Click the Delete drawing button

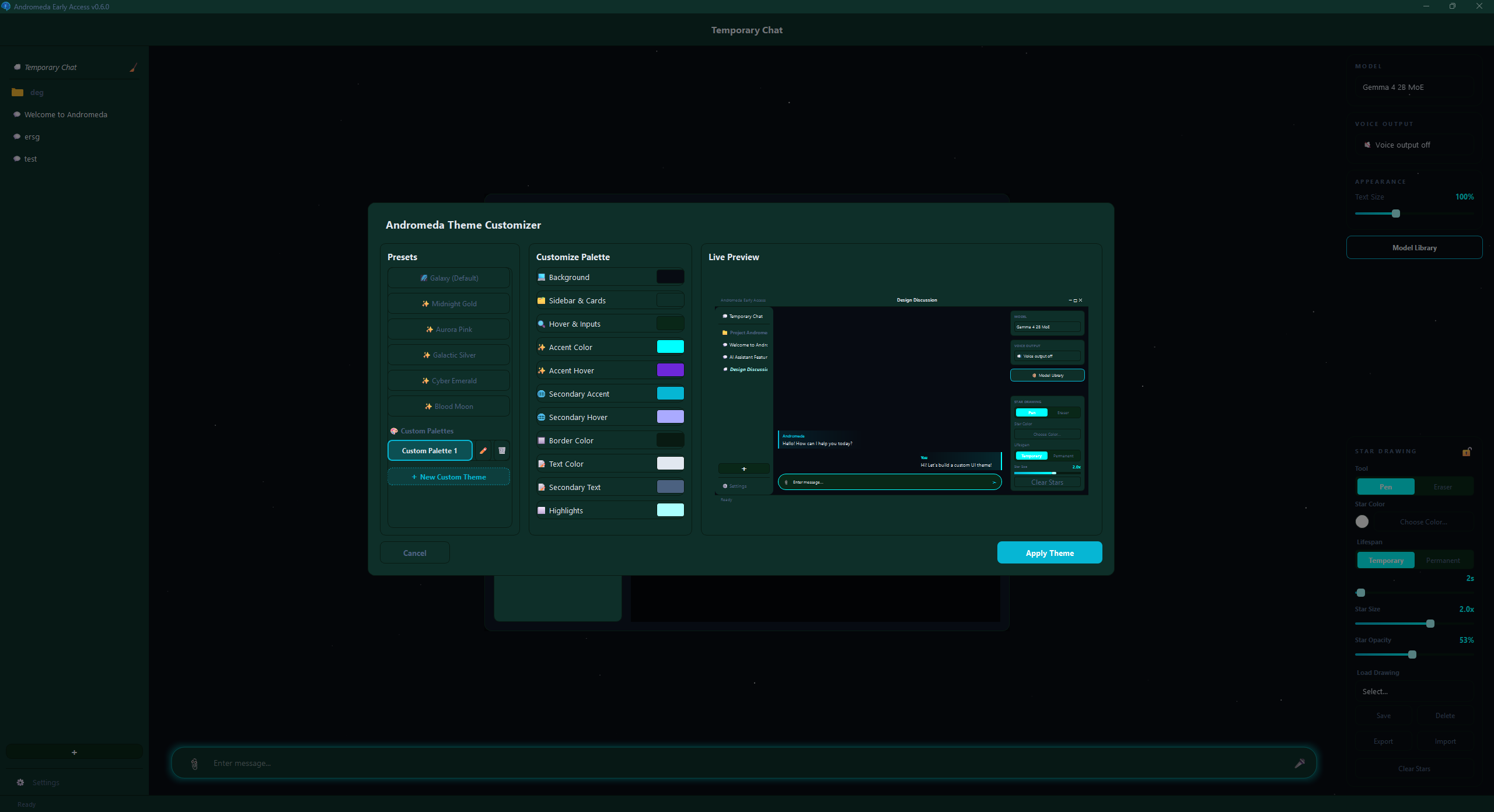click(x=1445, y=716)
